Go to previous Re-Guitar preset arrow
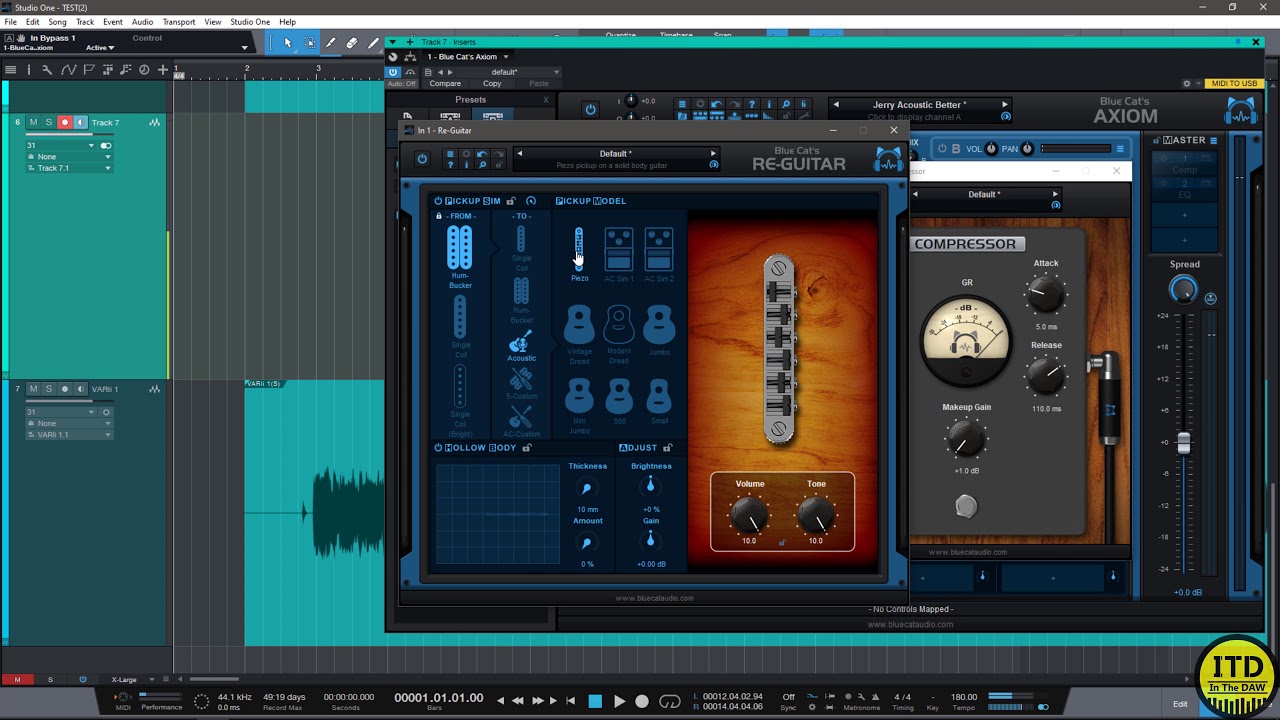 (x=519, y=154)
